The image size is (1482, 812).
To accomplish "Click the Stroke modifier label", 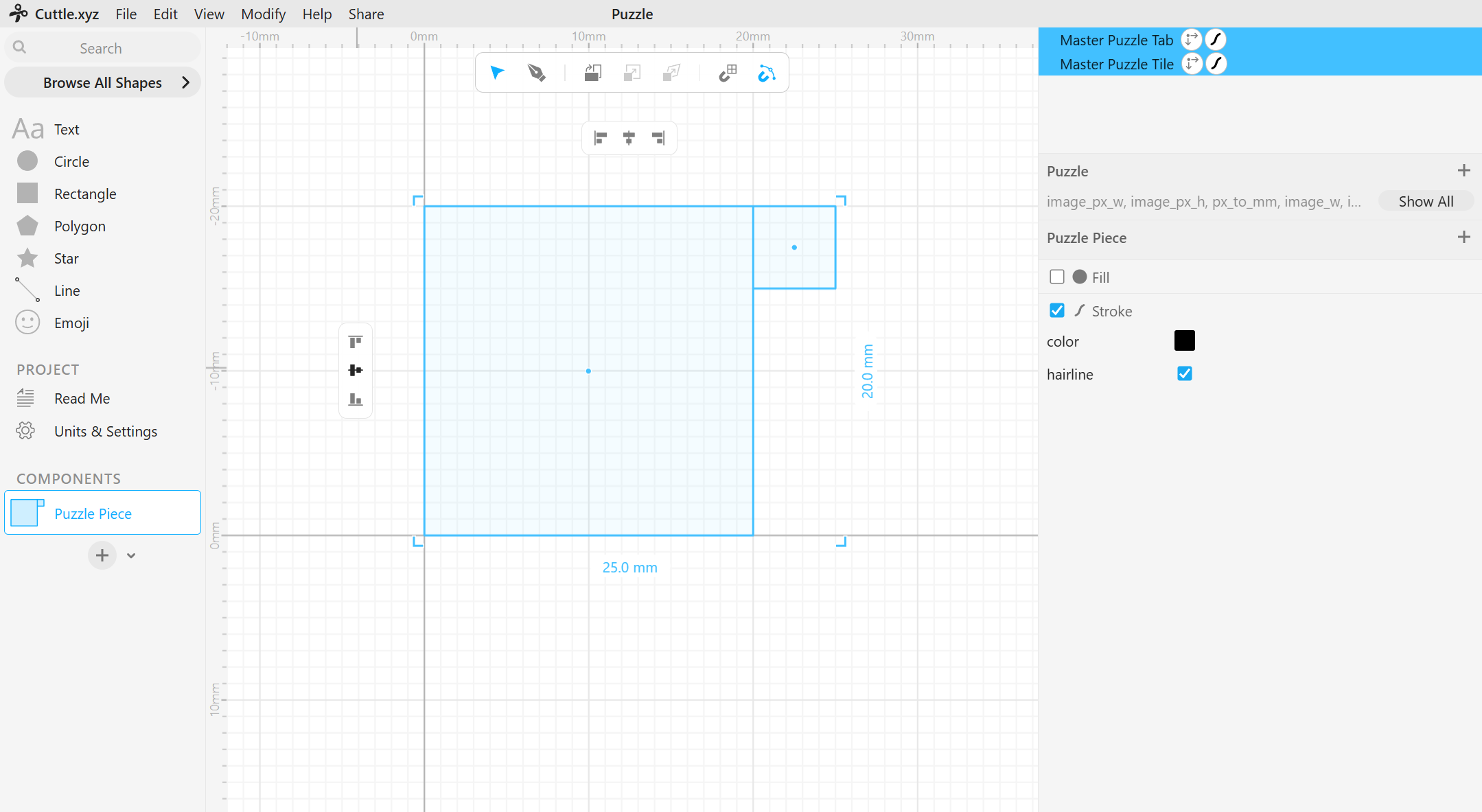I will pos(1112,311).
